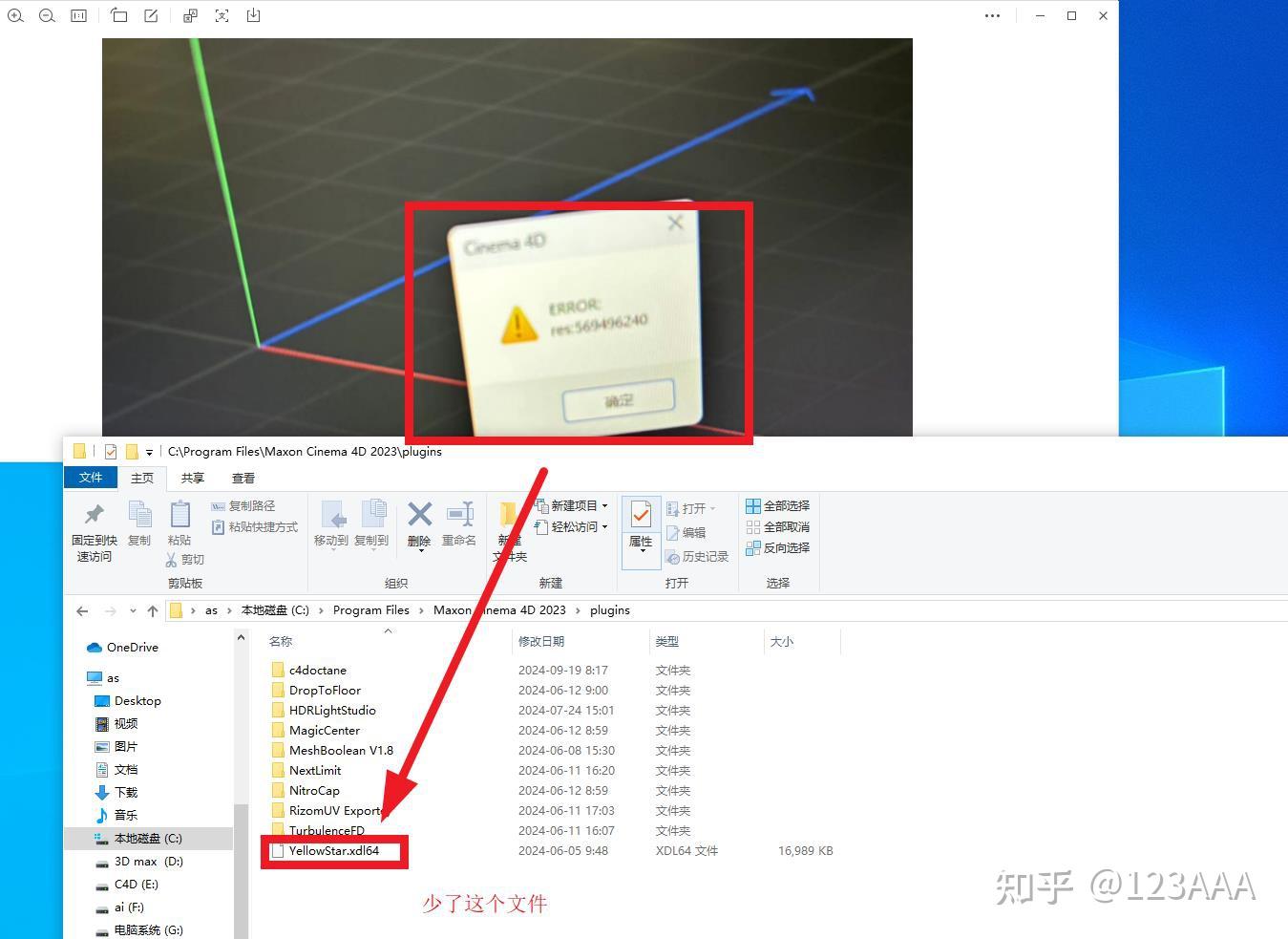Select the c4doctane folder
1288x939 pixels.
point(318,671)
